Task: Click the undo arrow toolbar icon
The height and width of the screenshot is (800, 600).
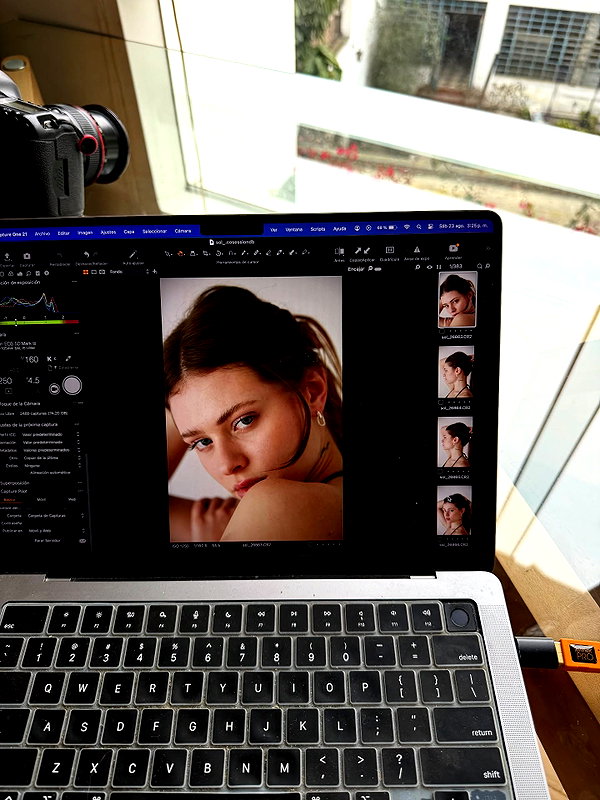Action: coord(87,255)
